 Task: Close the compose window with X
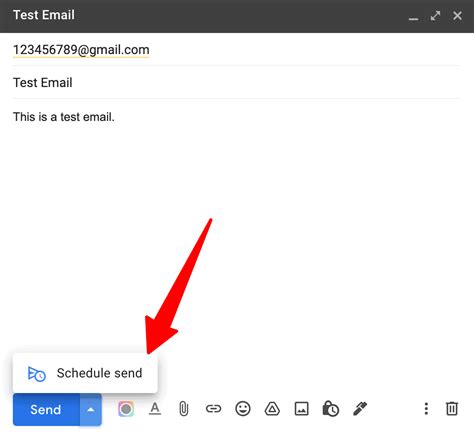457,16
